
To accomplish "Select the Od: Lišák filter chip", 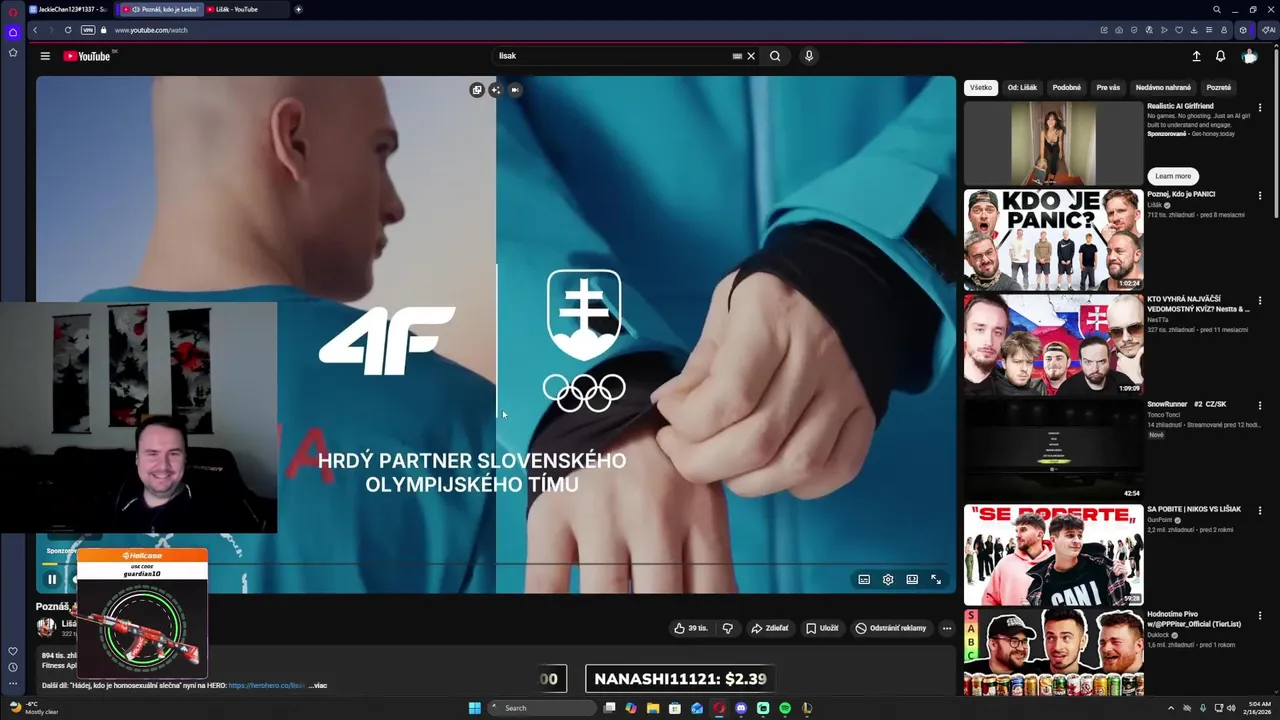I will point(1022,87).
